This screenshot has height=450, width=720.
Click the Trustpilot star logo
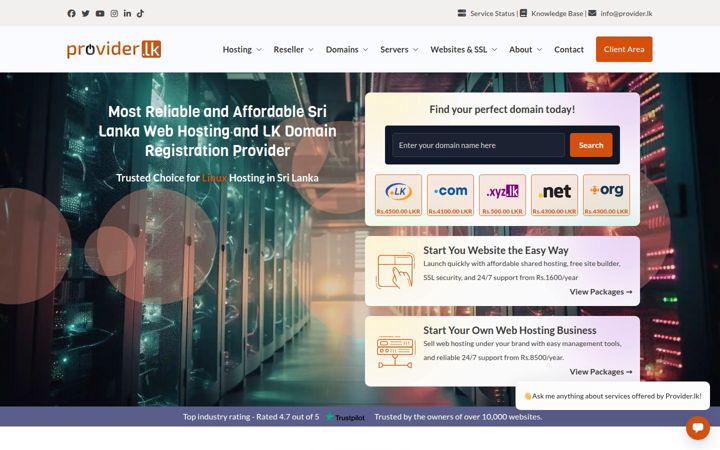point(345,417)
